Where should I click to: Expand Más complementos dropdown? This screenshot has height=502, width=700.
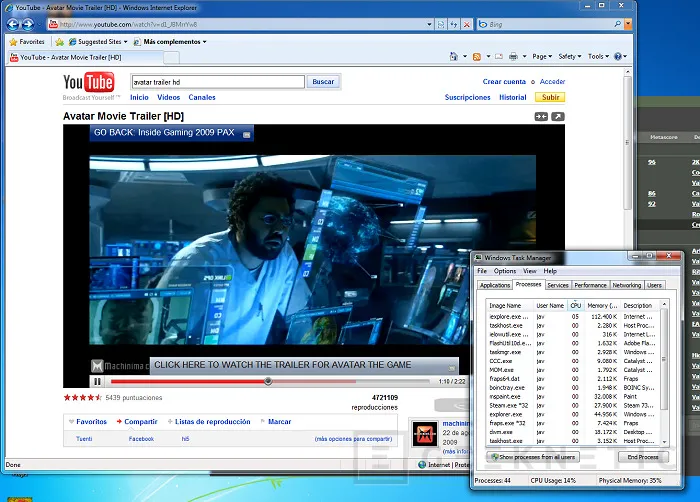[204, 42]
